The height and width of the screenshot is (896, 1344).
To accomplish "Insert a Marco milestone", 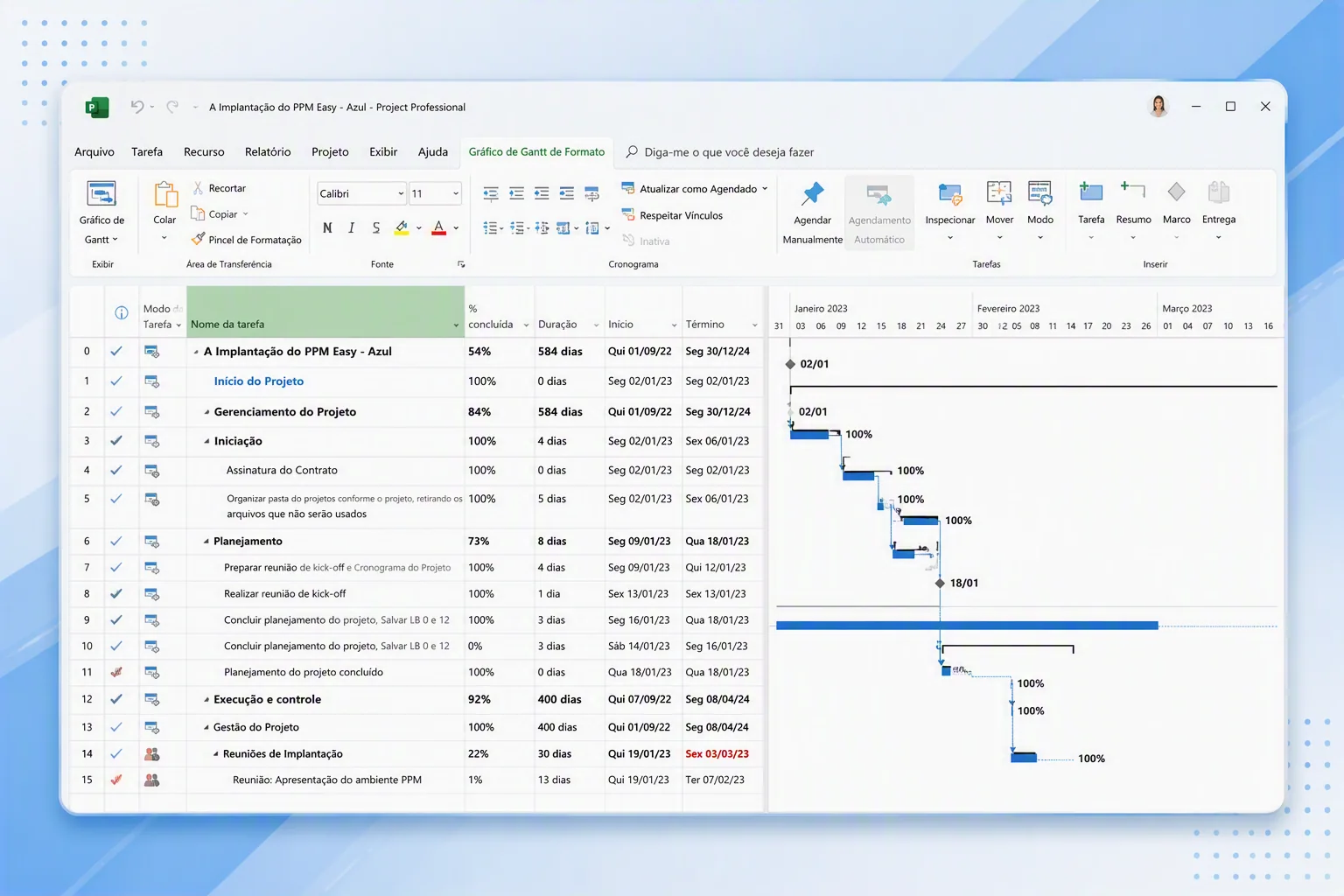I will click(1176, 211).
